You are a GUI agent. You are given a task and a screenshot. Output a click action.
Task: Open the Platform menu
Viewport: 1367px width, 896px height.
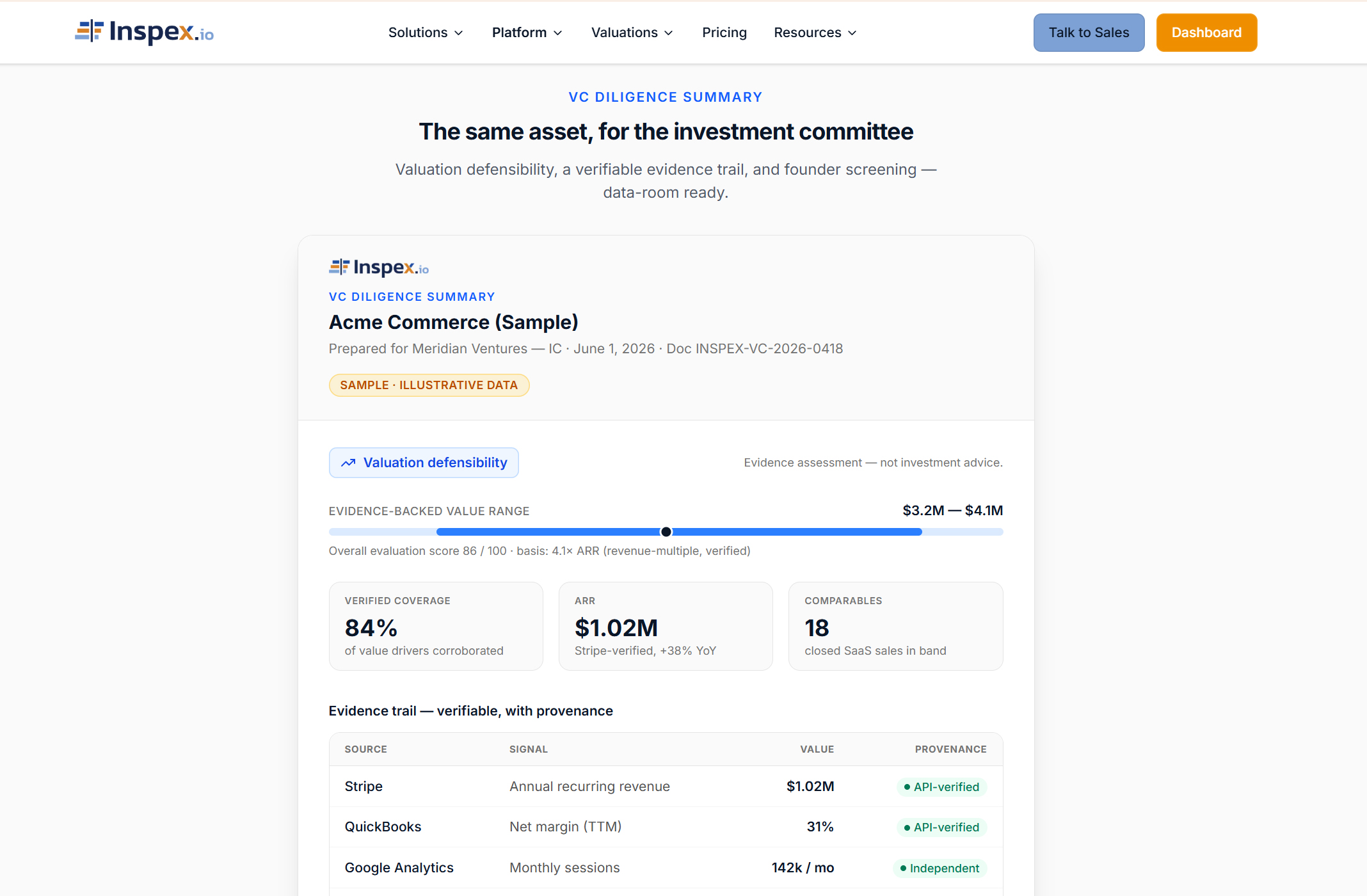tap(527, 33)
